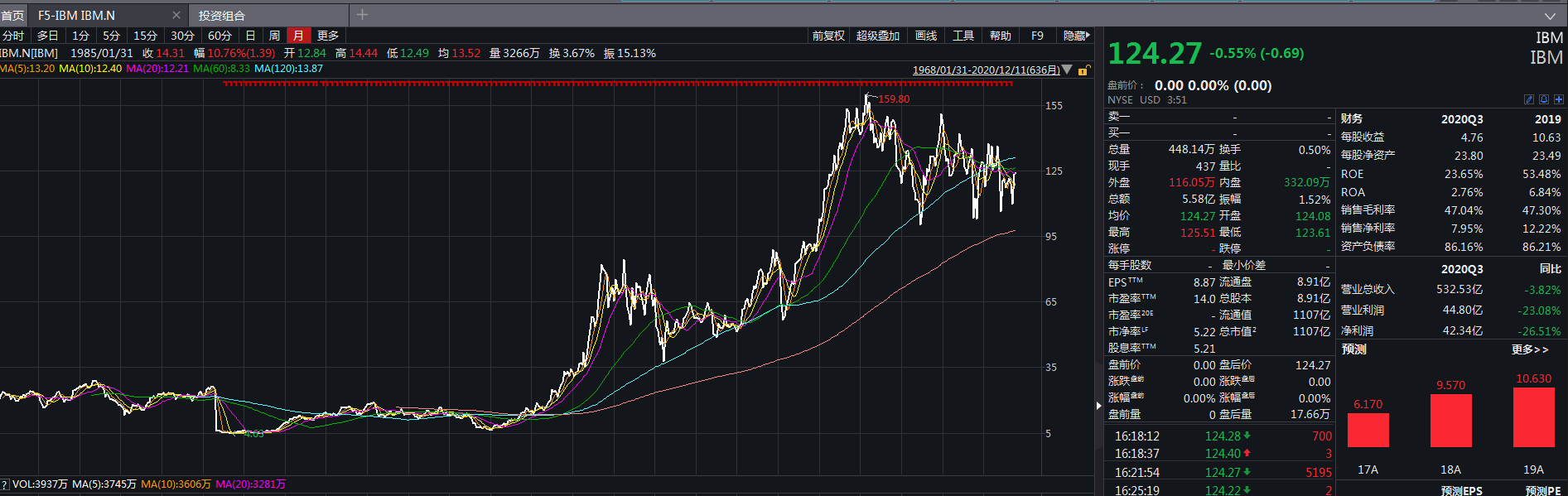Click 更多>> in forecast section
1568x496 pixels.
pyautogui.click(x=1530, y=349)
